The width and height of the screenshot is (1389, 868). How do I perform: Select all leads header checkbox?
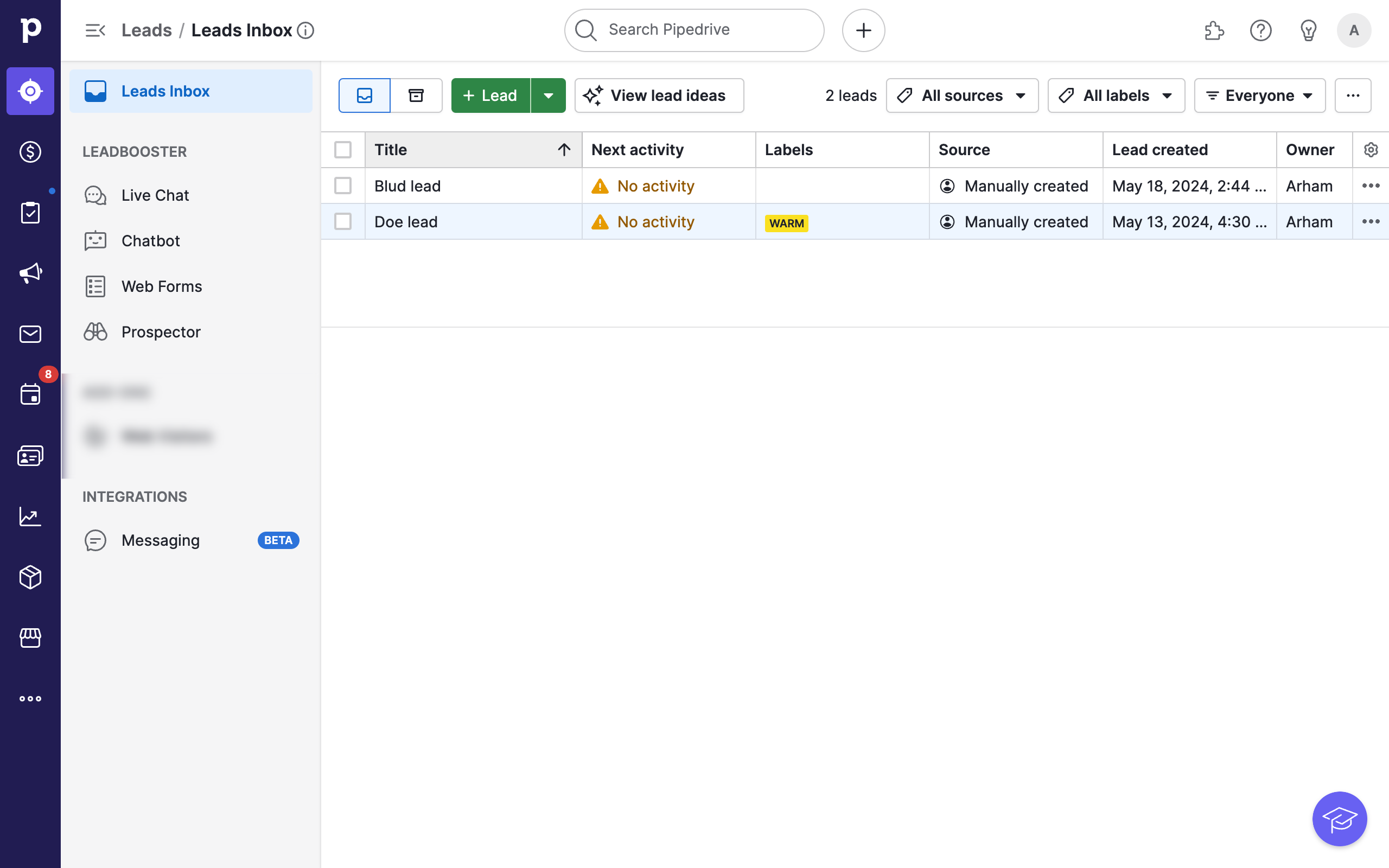coord(343,150)
